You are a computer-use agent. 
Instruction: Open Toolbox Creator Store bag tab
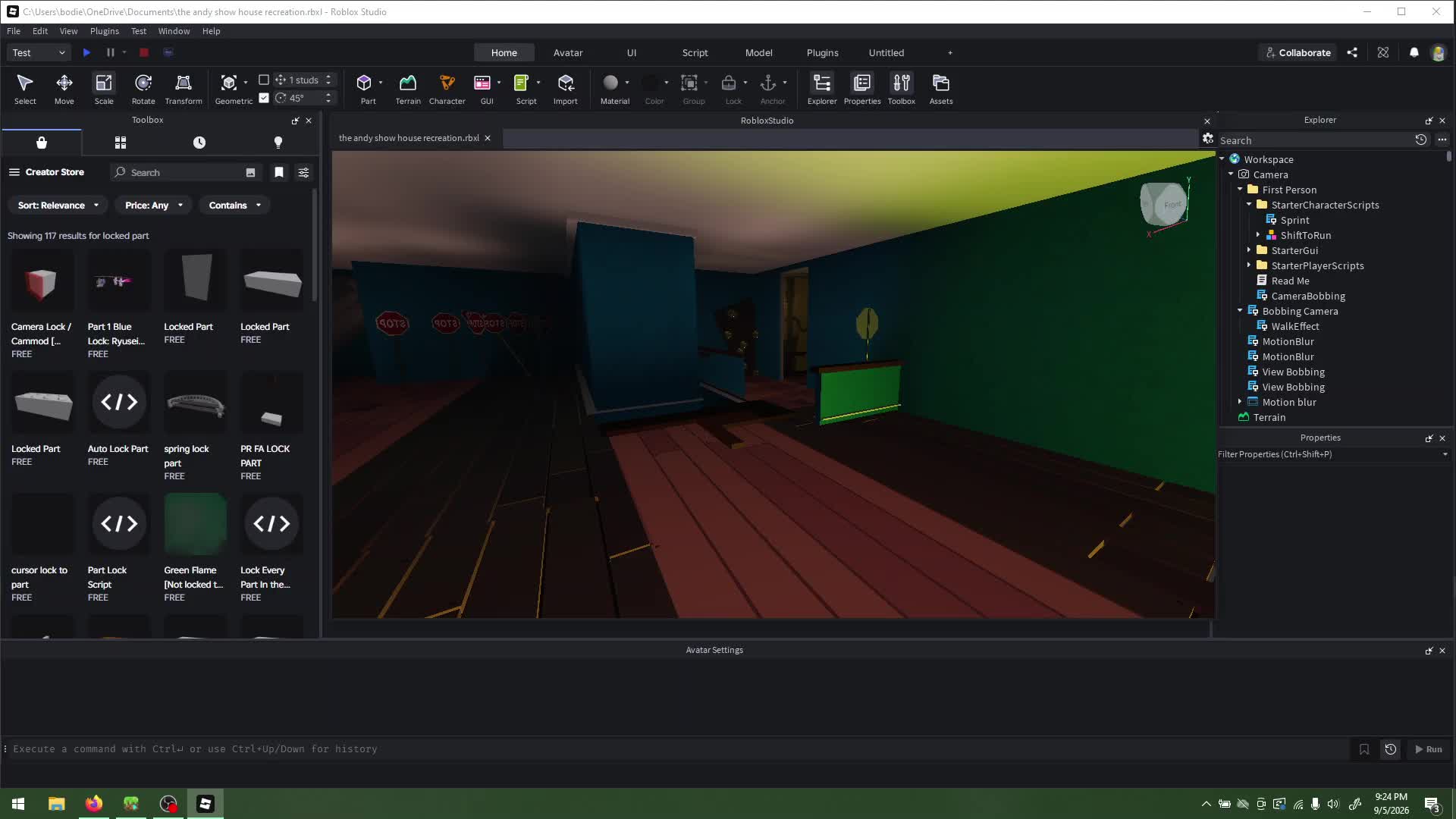pos(42,143)
